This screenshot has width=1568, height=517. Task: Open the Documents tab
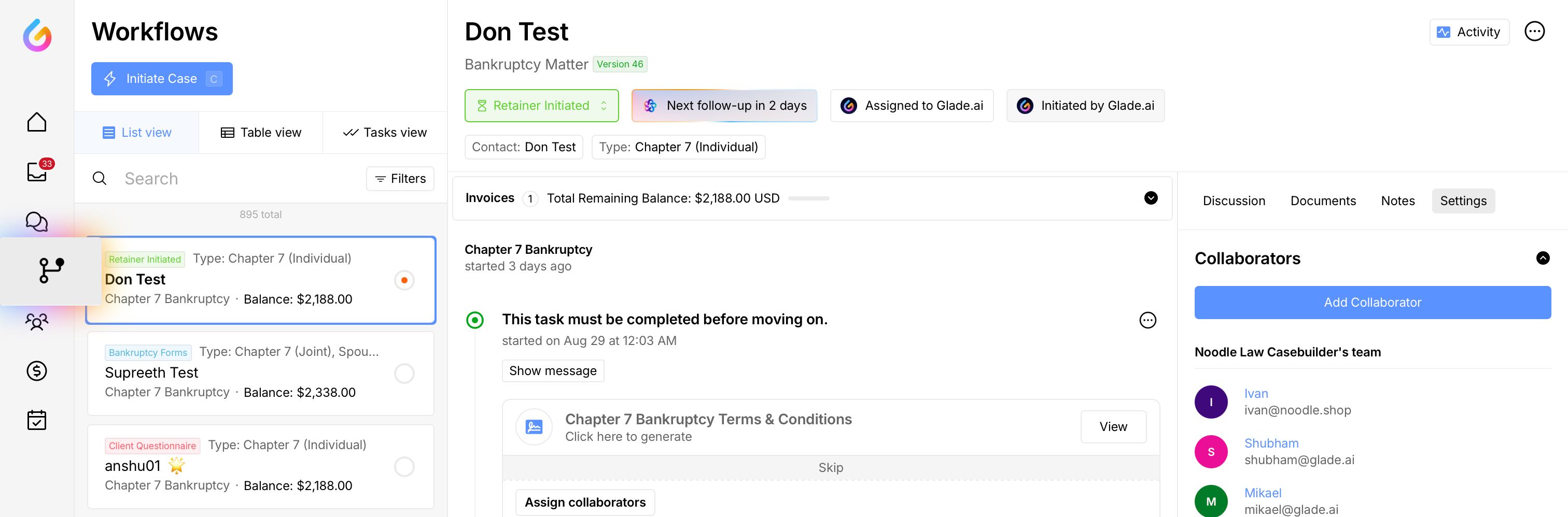pos(1323,202)
